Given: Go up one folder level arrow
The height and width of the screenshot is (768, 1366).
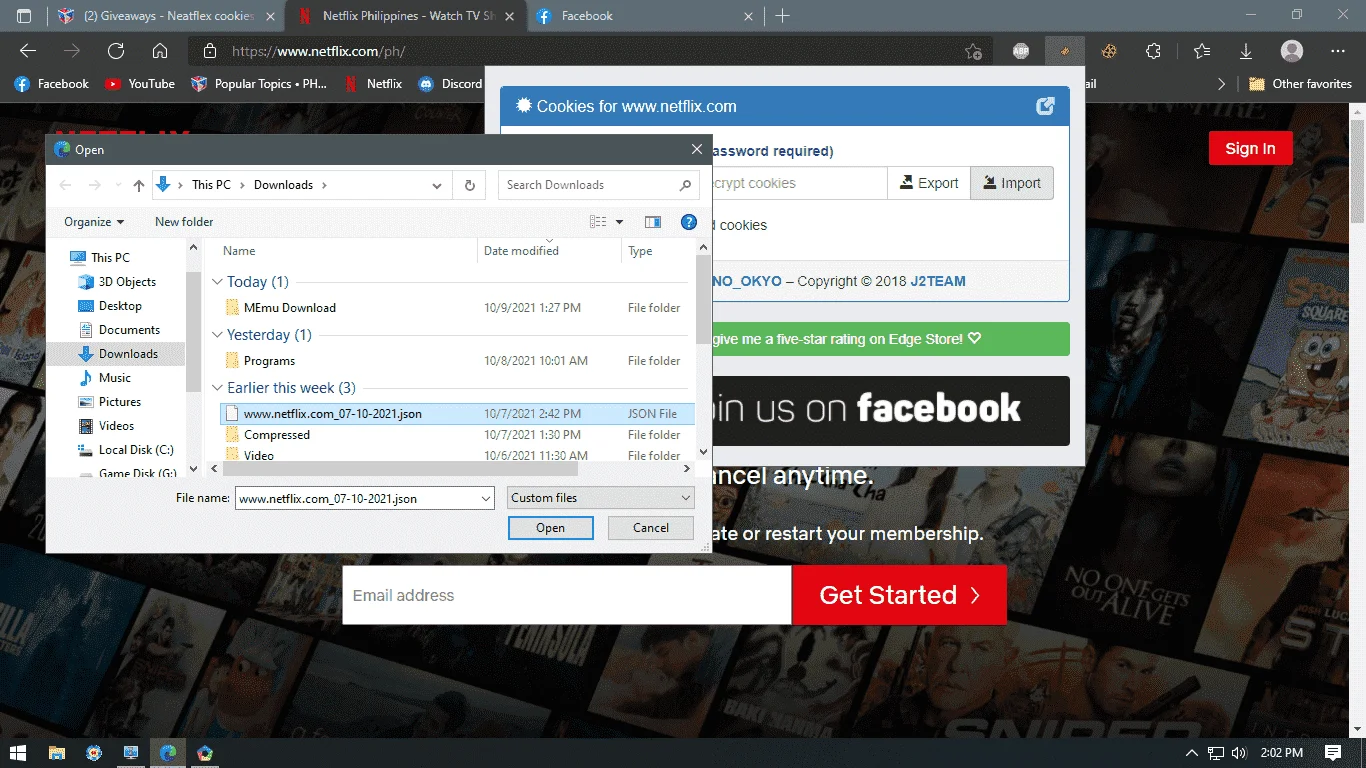Looking at the screenshot, I should pyautogui.click(x=139, y=185).
